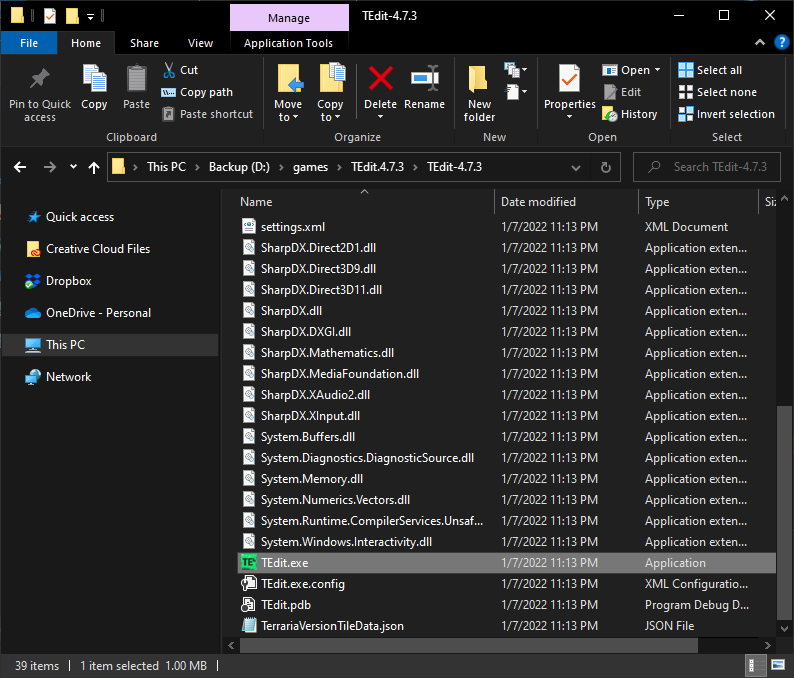Image resolution: width=794 pixels, height=678 pixels.
Task: Click the Copy icon in Clipboard group
Action: point(94,80)
